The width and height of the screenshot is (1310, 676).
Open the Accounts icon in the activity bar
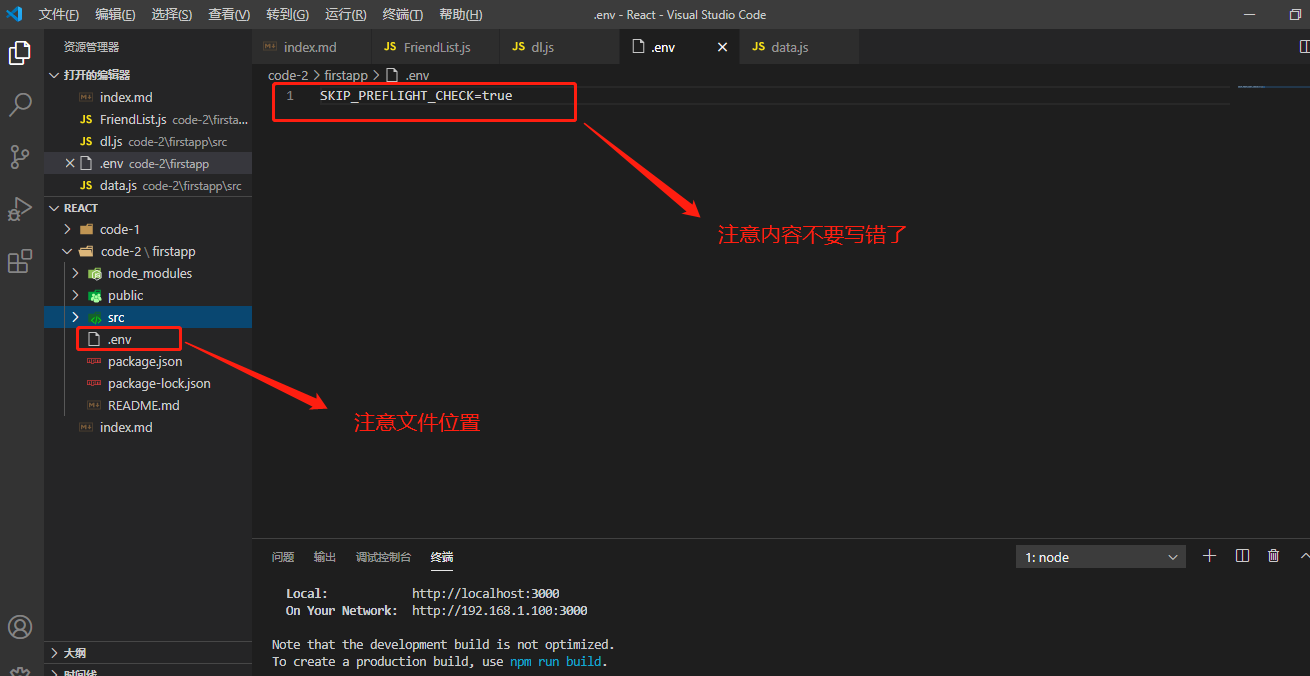[x=21, y=627]
